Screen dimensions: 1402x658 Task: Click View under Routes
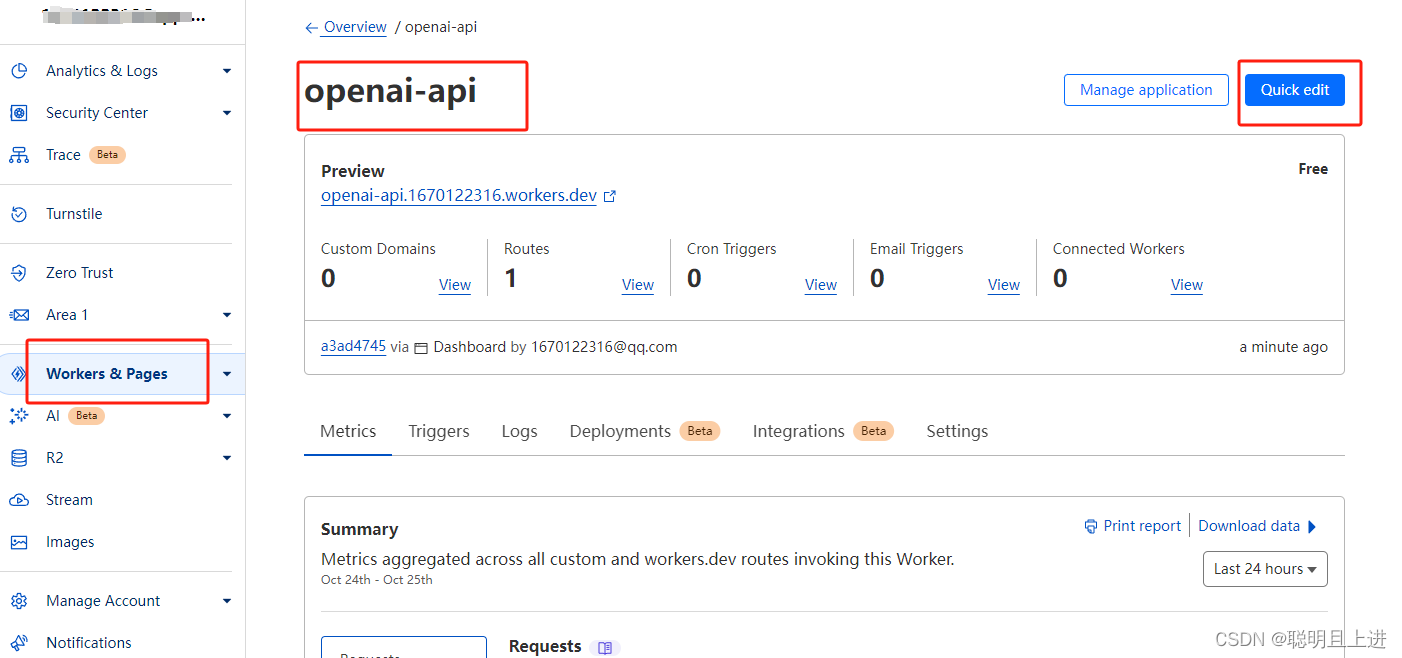coord(638,285)
